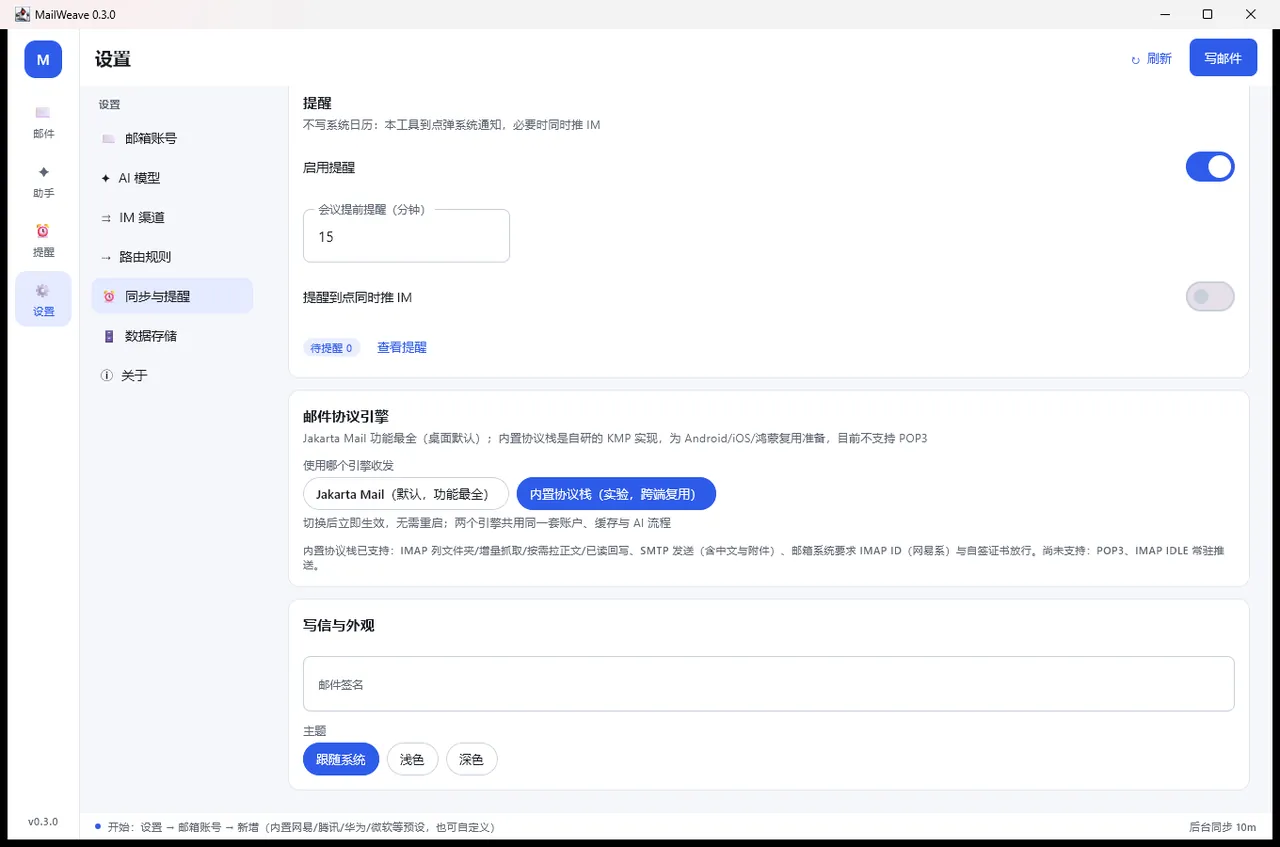Enable the 提醒到点同时推 IM switch
The height and width of the screenshot is (847, 1280).
click(x=1210, y=297)
